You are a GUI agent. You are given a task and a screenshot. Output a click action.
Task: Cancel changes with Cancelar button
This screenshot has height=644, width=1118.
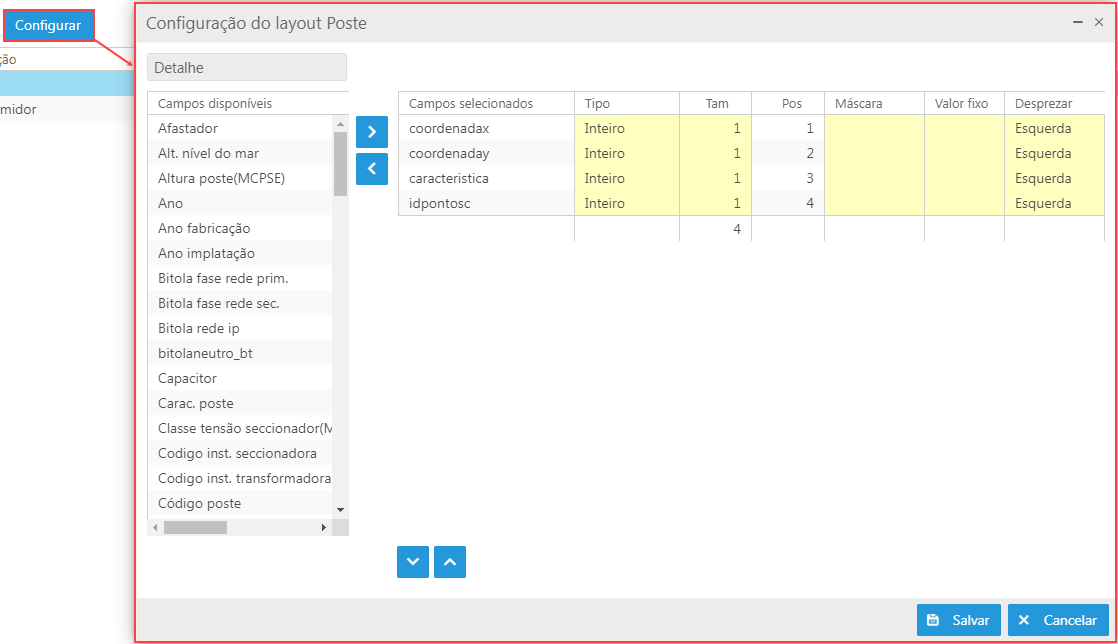click(x=1058, y=620)
